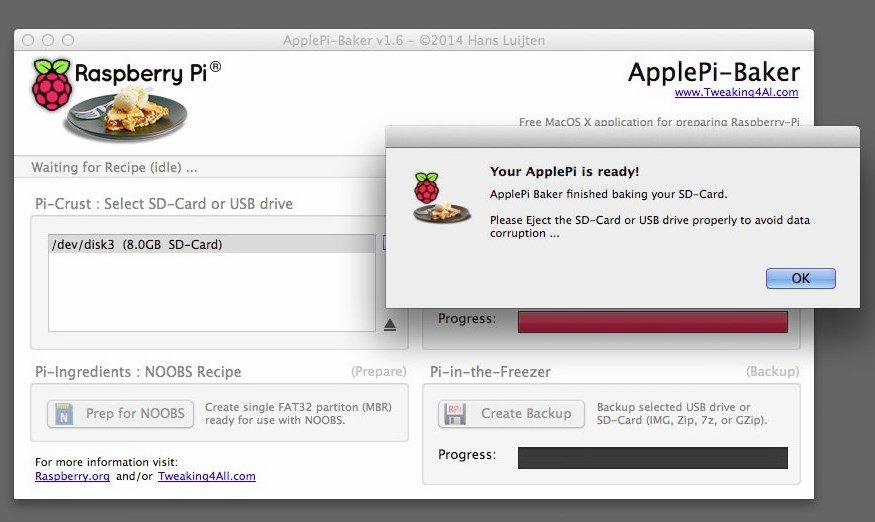The image size is (875, 522).
Task: Click the 'Pi-Ingredients : NOOBS Recipe' label
Action: 138,372
